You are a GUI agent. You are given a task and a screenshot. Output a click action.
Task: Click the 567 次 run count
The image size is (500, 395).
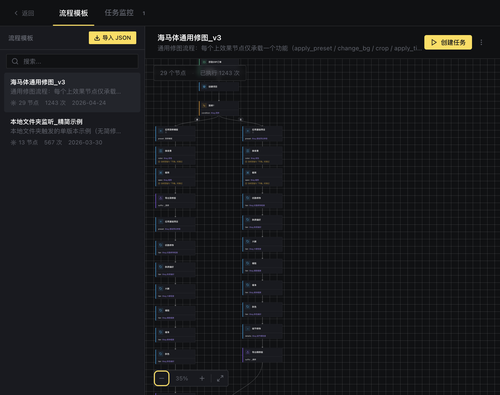(53, 143)
